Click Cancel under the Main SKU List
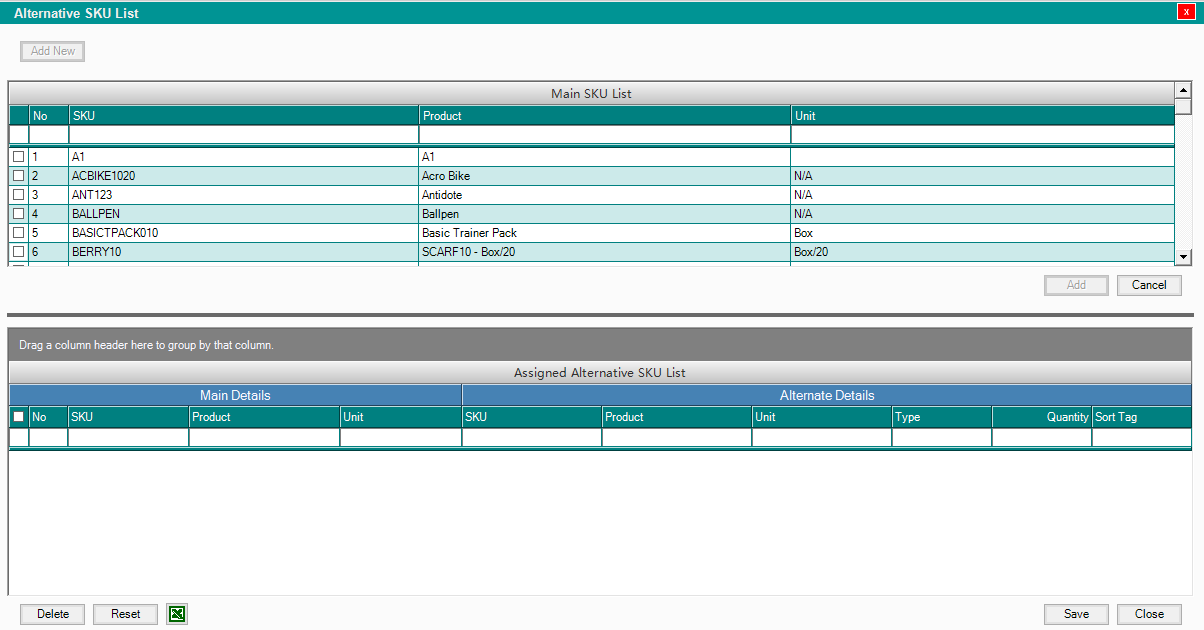This screenshot has width=1204, height=630. [x=1149, y=285]
